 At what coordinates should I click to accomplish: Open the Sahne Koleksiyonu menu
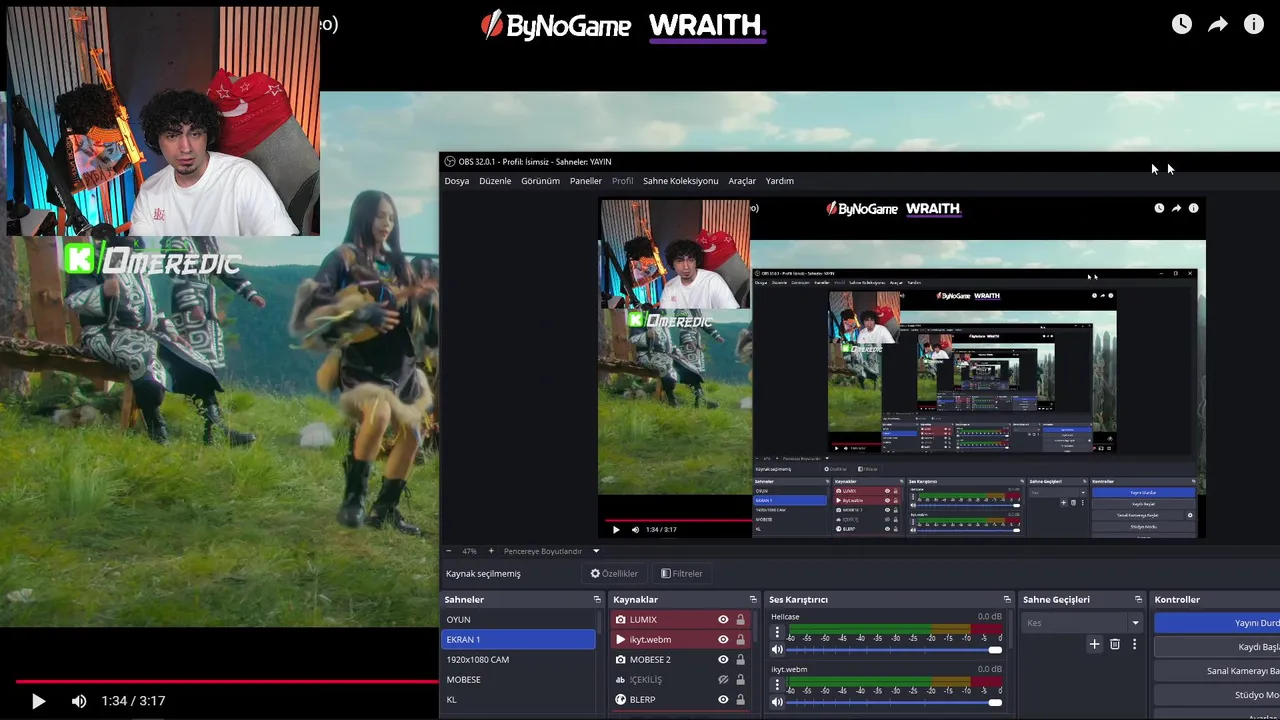(x=680, y=181)
